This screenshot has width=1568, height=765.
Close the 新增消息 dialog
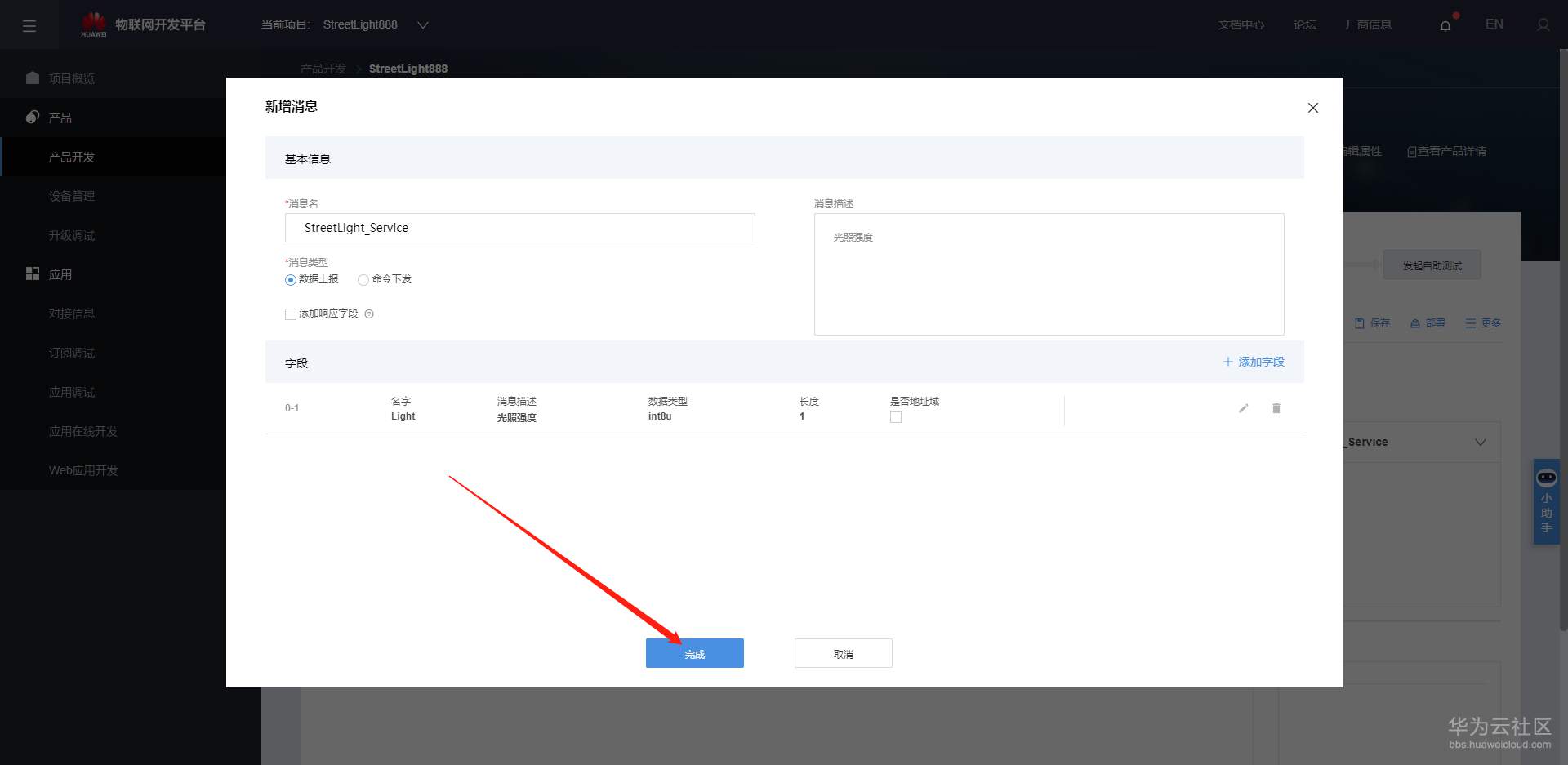[1313, 108]
